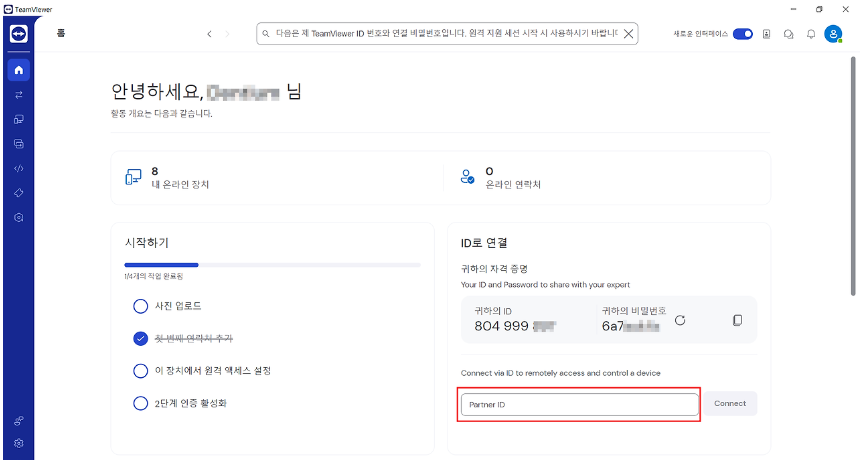
Task: Open the Settings gear at sidebar bottom
Action: (19, 443)
